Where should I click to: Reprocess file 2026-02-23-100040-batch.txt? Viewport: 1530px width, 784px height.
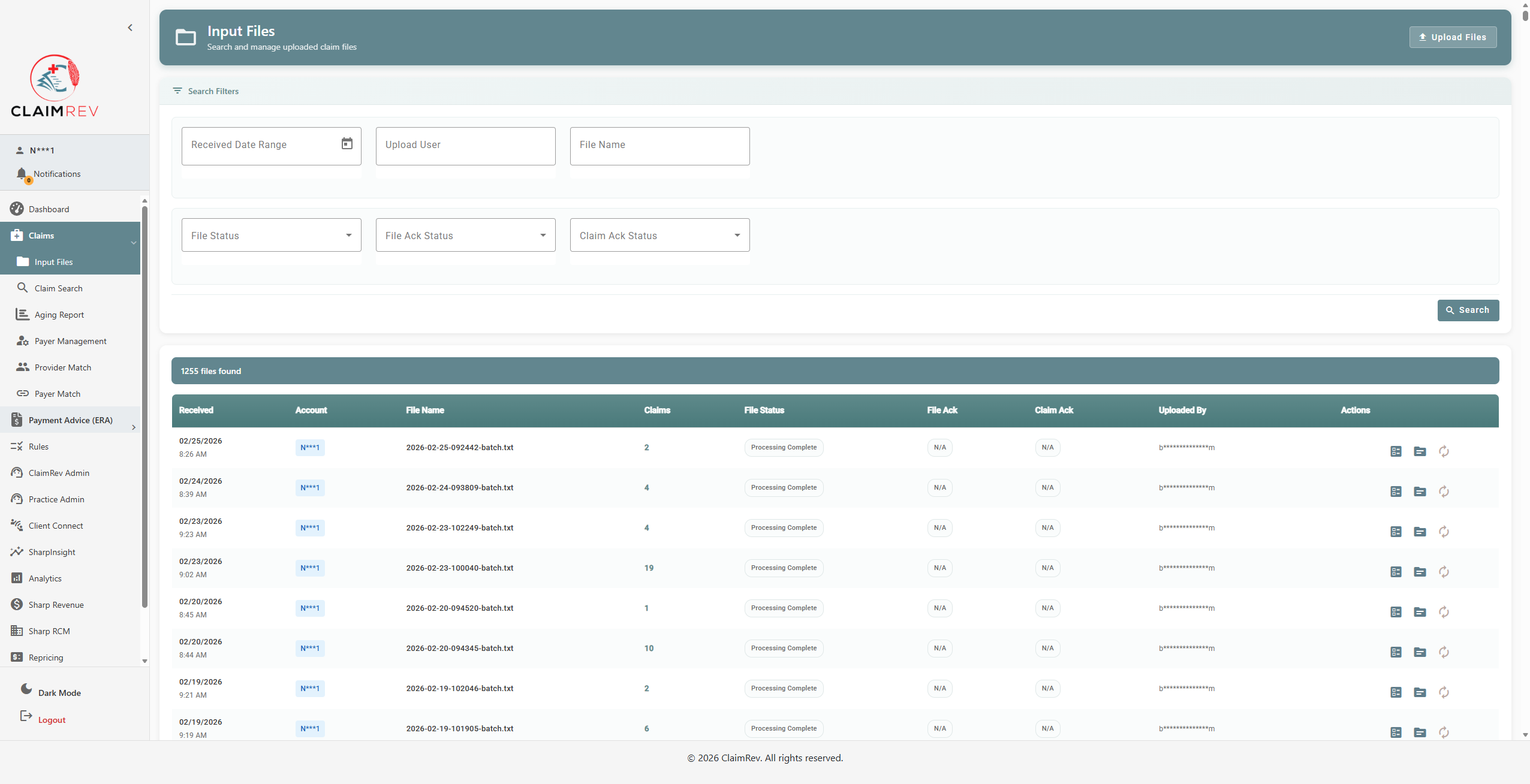pyautogui.click(x=1444, y=572)
